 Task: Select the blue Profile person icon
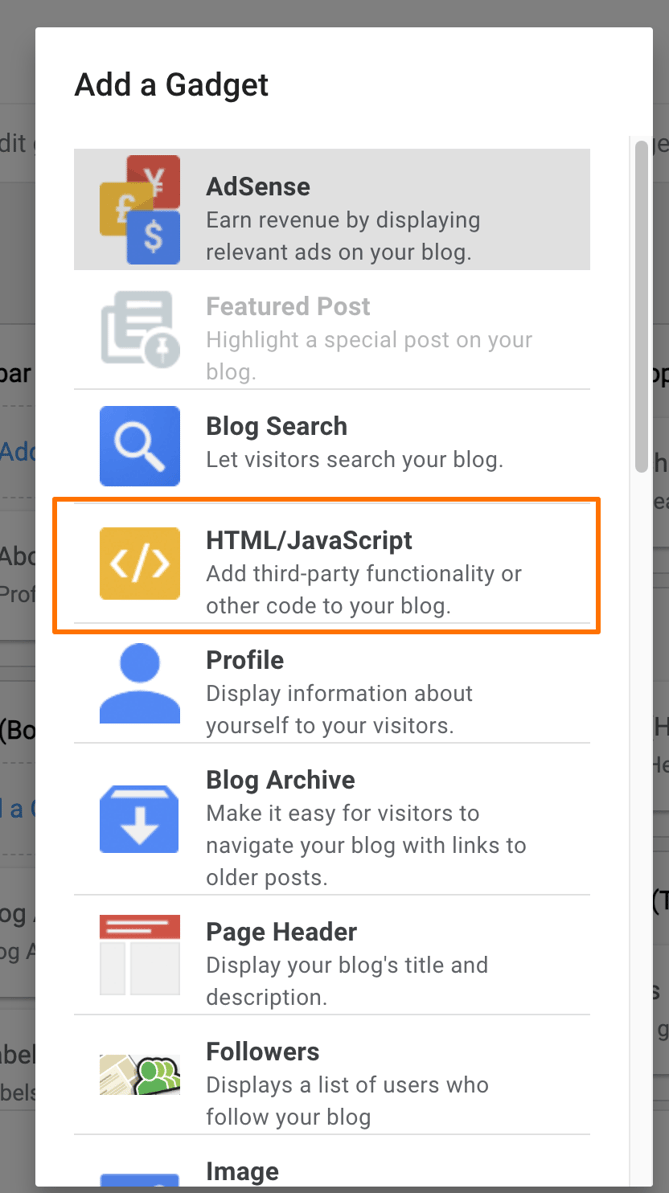(139, 684)
